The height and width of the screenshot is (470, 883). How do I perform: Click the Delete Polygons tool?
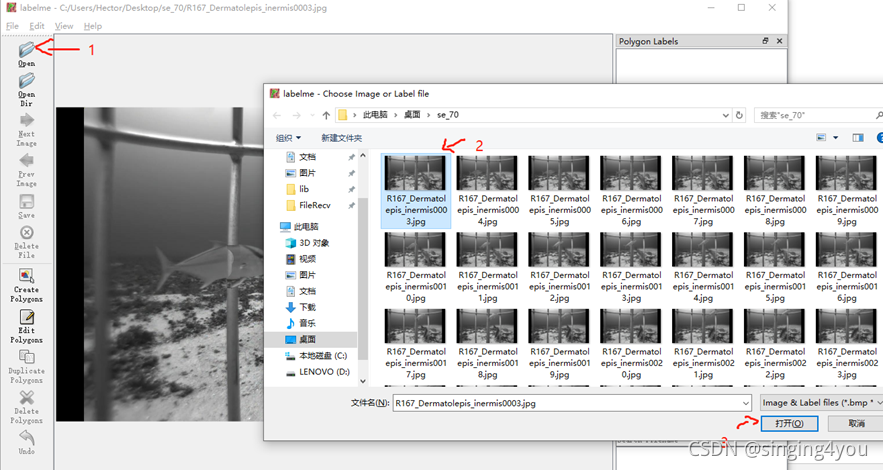[x=26, y=407]
